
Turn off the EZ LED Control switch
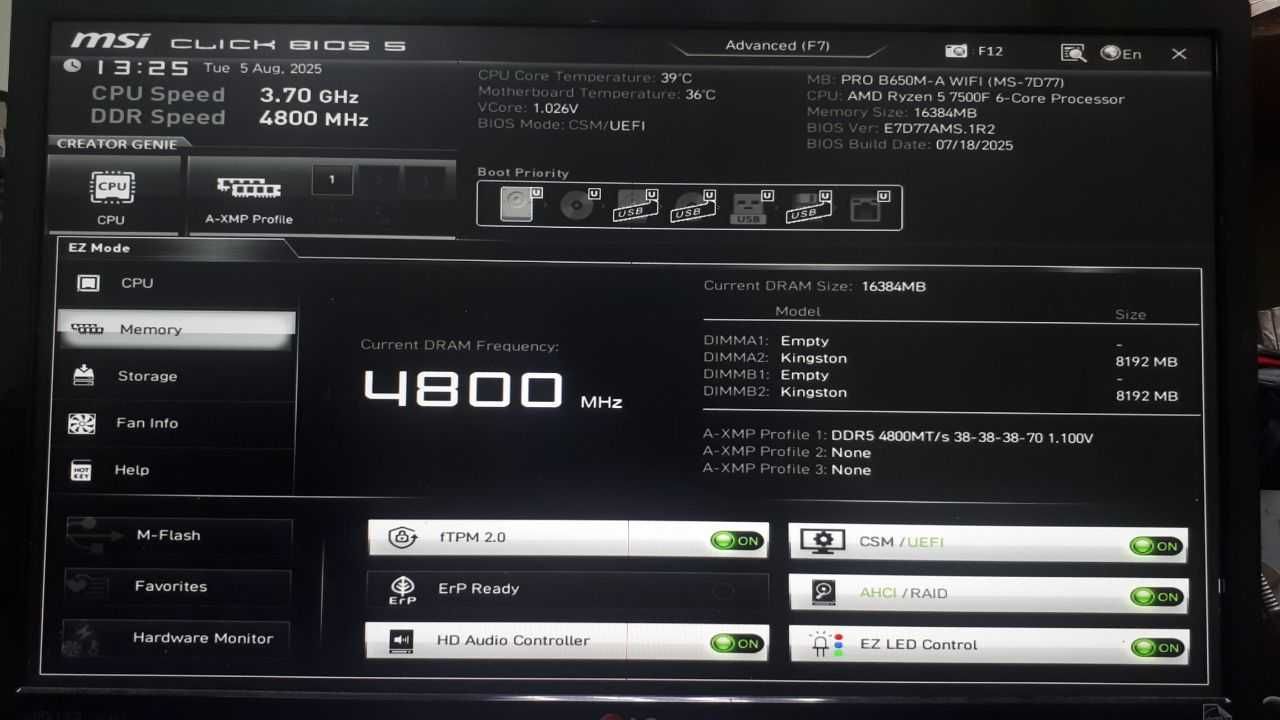click(x=1156, y=648)
